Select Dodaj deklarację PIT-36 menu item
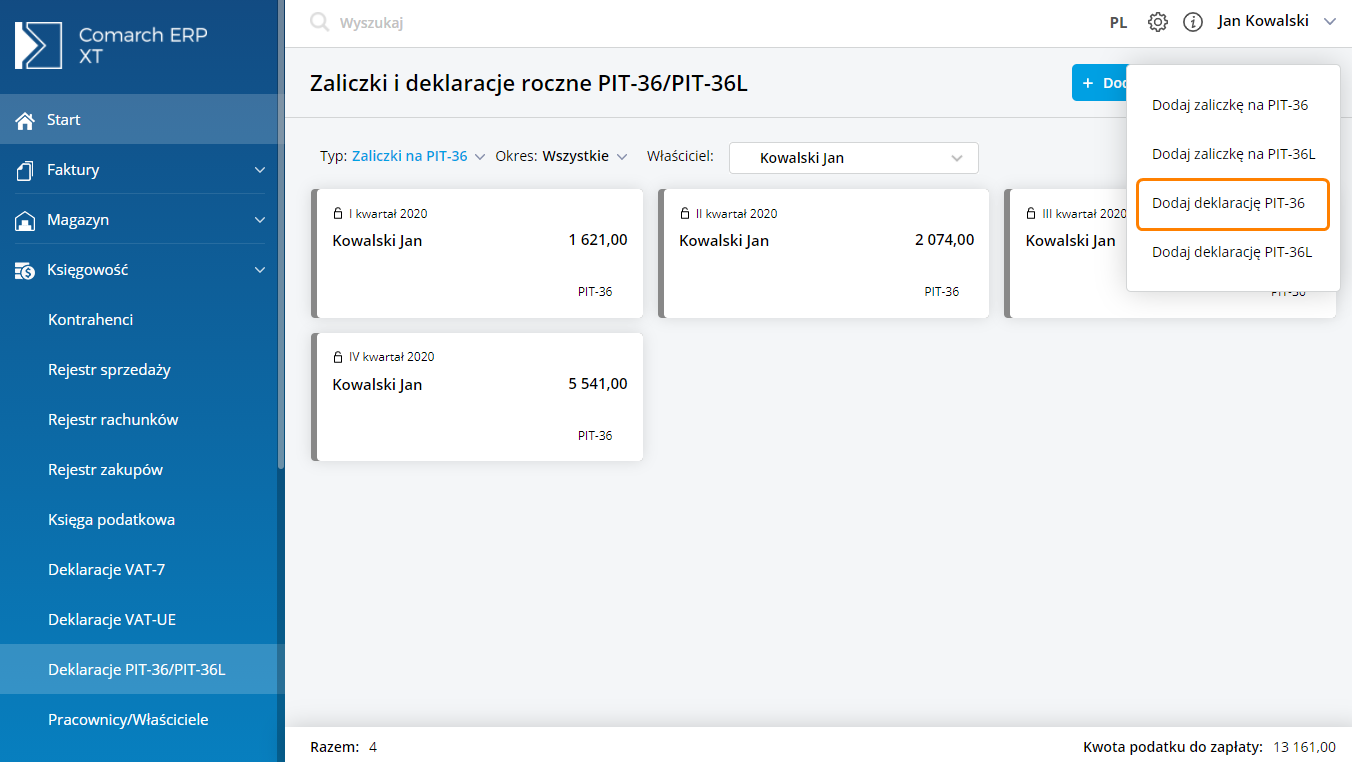 click(1228, 203)
